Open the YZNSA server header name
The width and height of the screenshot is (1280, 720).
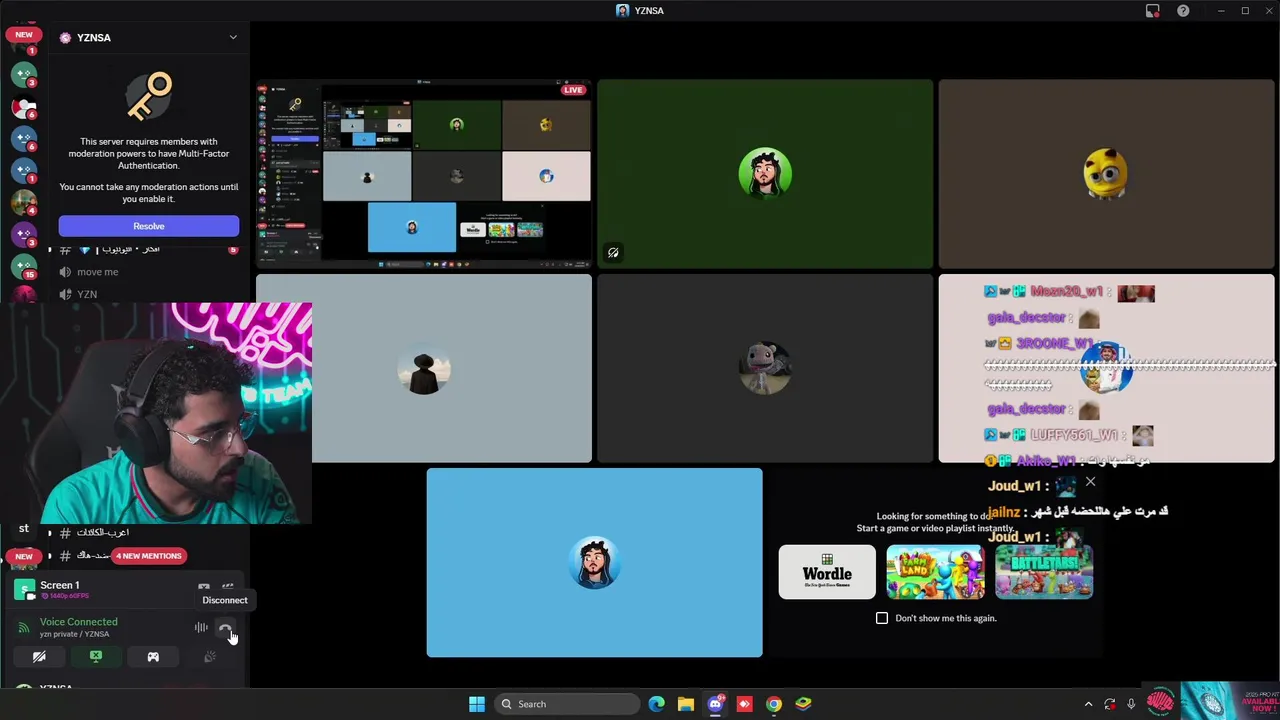pos(94,38)
